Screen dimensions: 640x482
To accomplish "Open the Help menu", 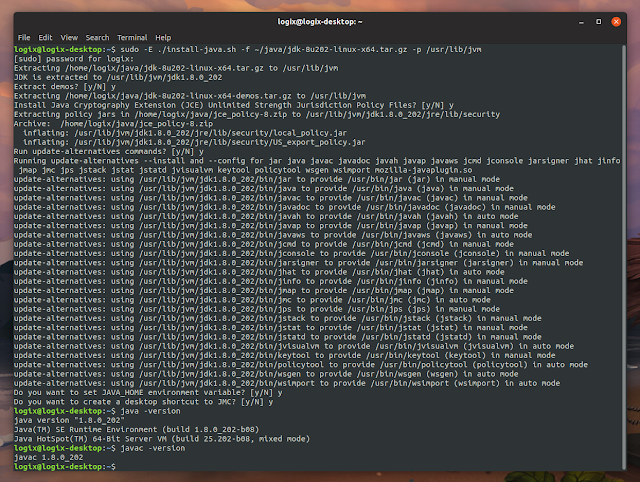I will pos(163,38).
